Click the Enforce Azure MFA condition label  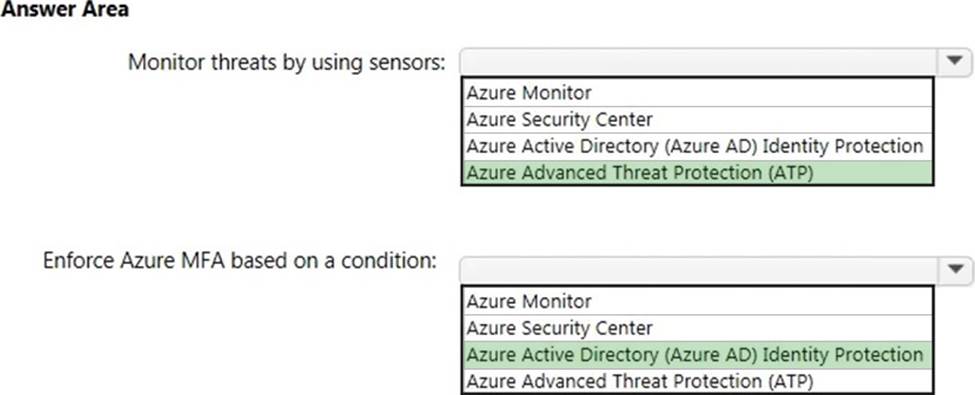pyautogui.click(x=239, y=260)
